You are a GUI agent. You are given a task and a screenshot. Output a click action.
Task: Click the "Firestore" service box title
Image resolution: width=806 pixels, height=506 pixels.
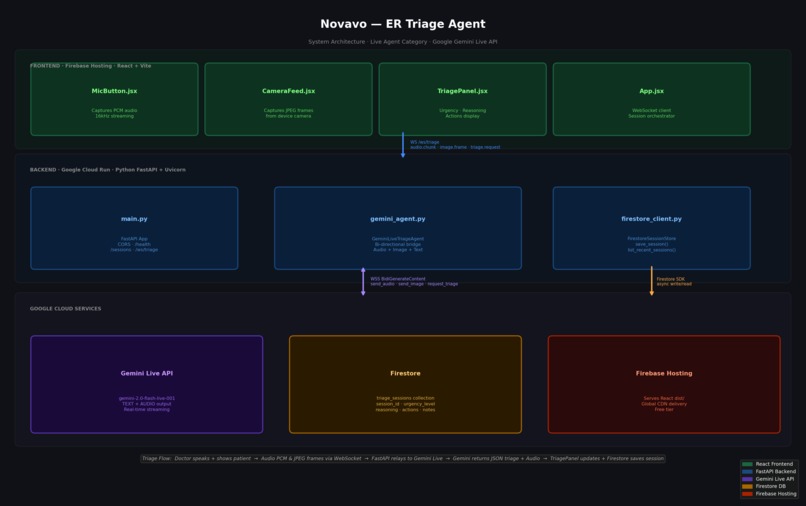pos(405,374)
